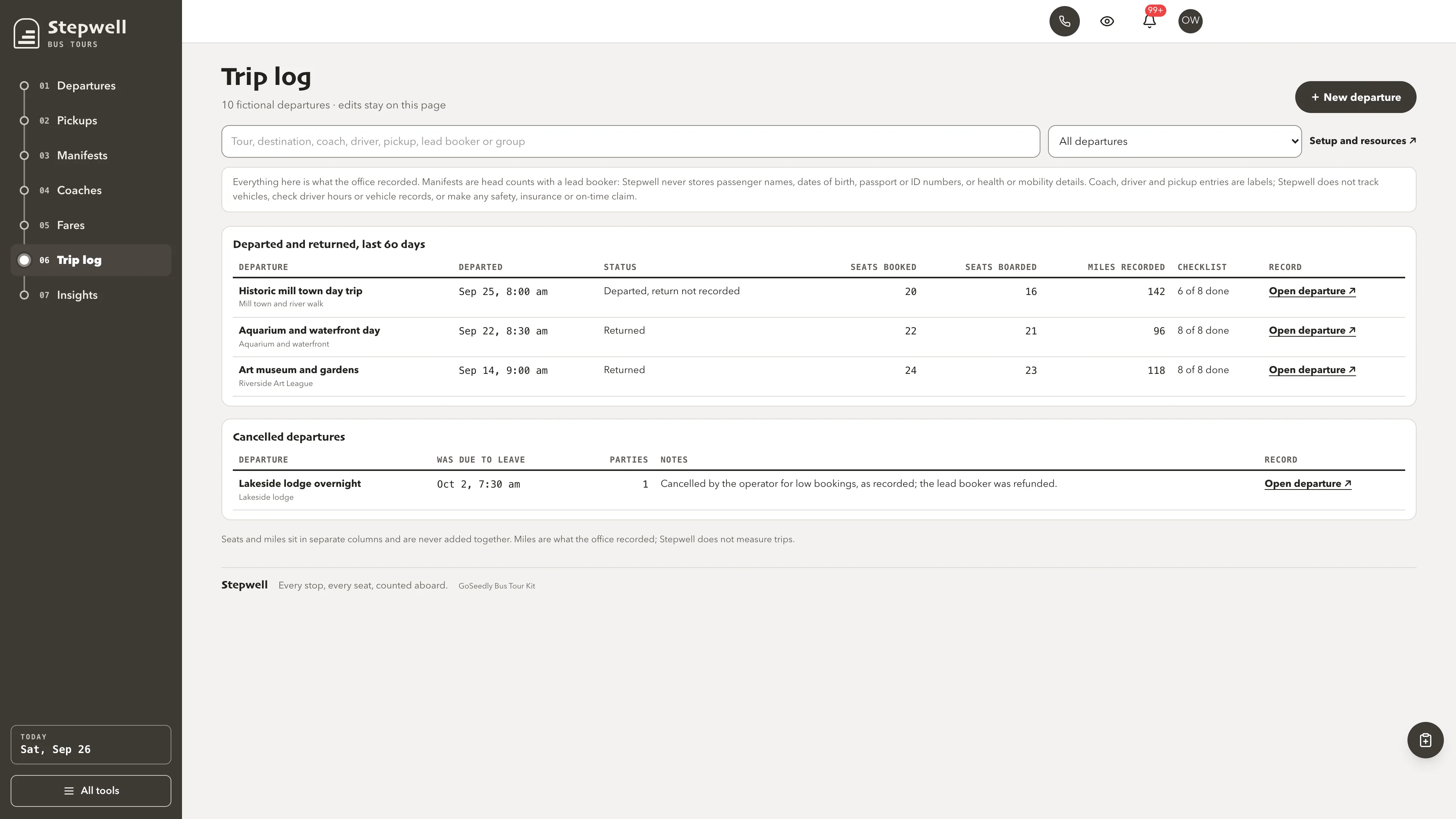
Task: Click the New departure button
Action: pyautogui.click(x=1356, y=97)
